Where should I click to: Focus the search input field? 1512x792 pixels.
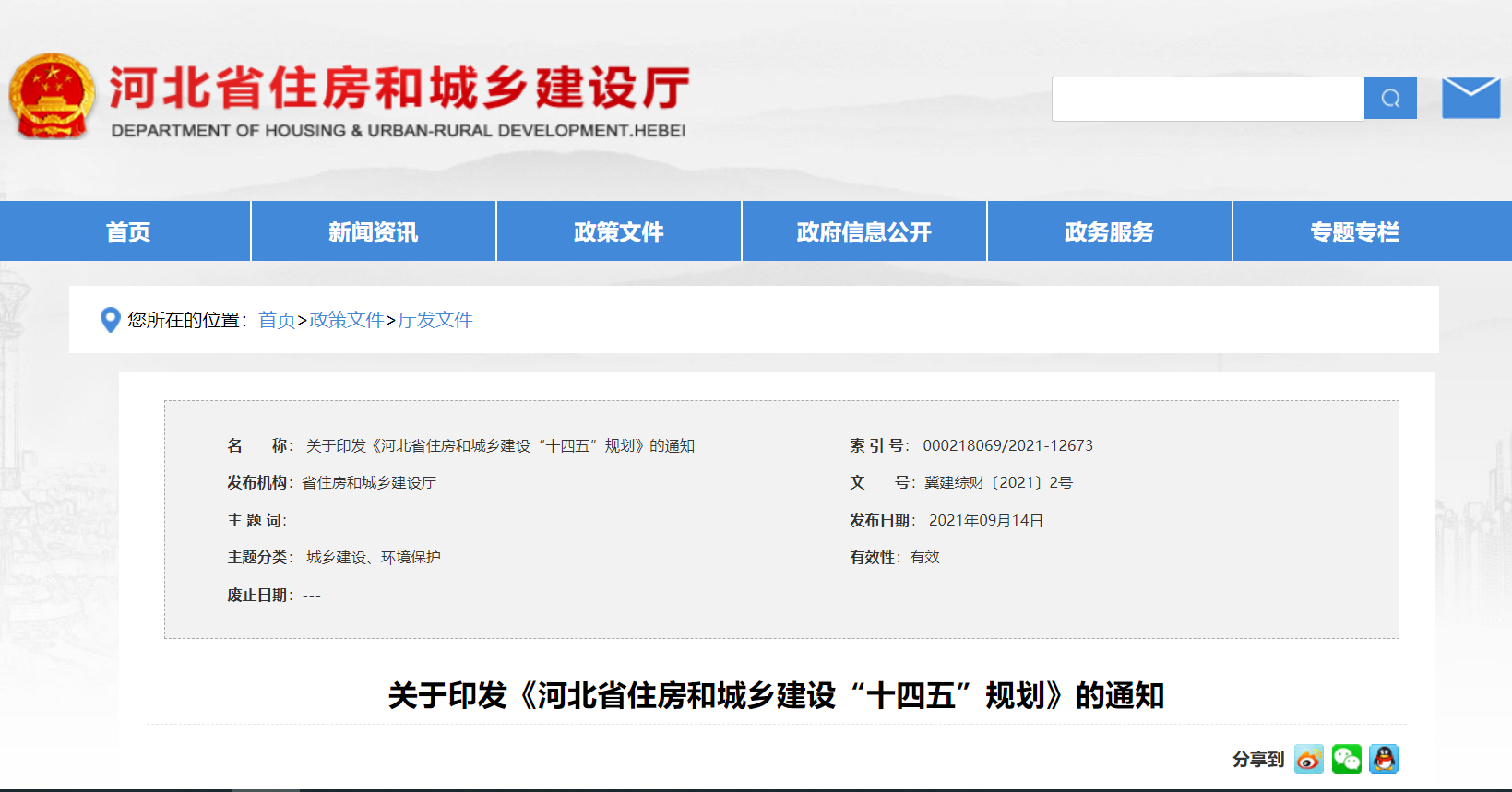[1208, 99]
